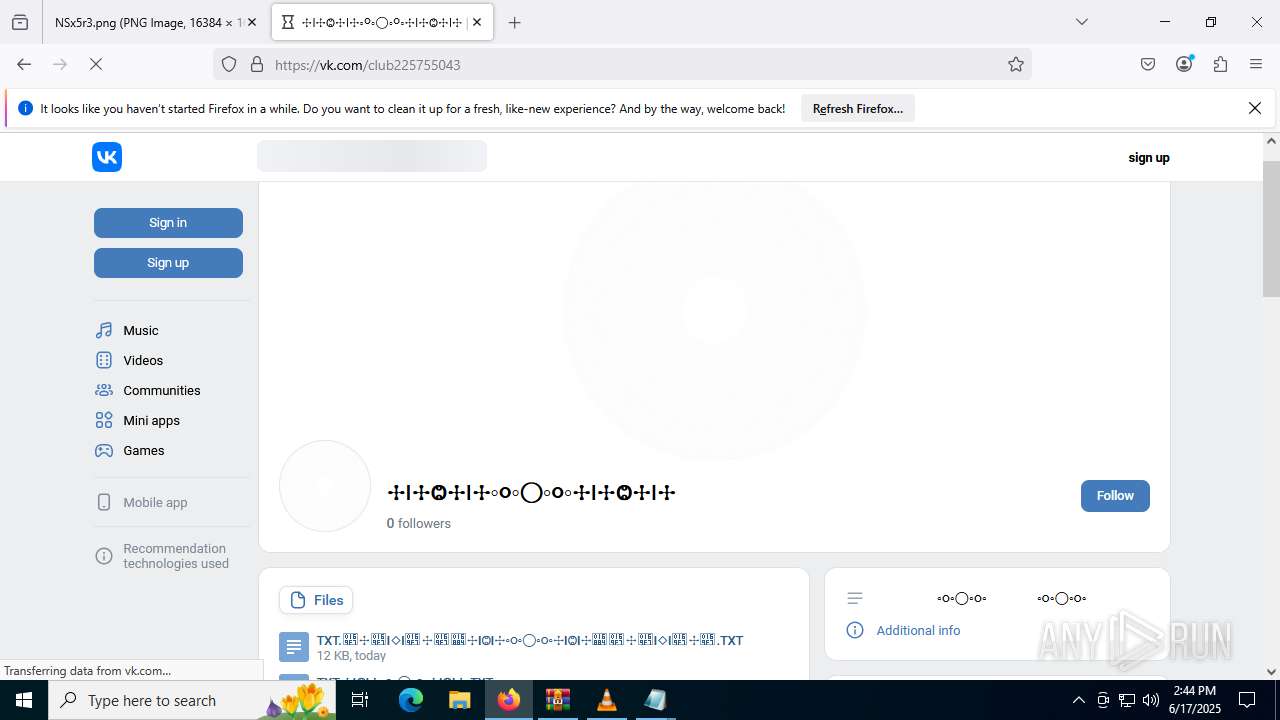Click the tracking protection shield icon
Viewport: 1280px width, 720px height.
pos(229,65)
